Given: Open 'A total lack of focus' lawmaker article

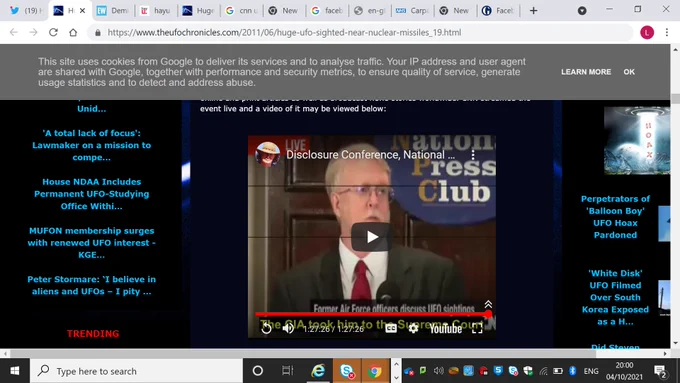Looking at the screenshot, I should tap(92, 145).
